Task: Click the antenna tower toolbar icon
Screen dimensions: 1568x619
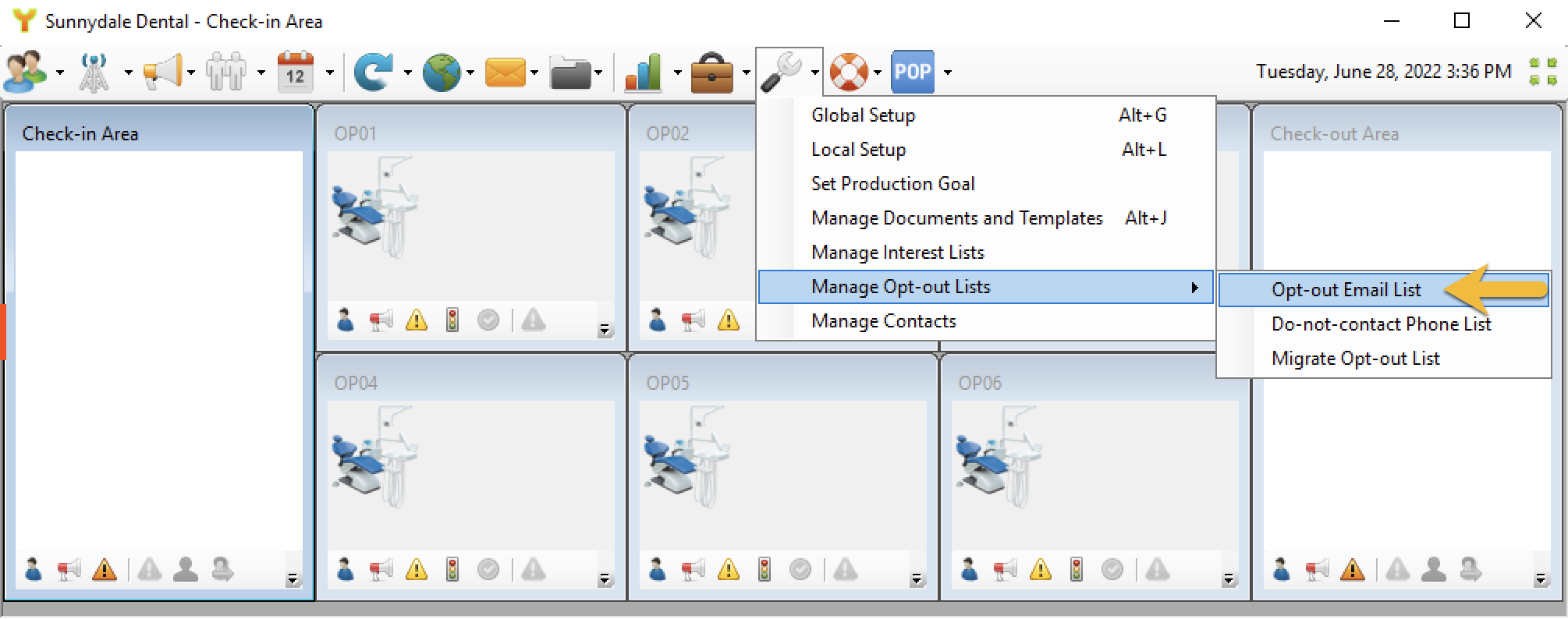Action: click(x=94, y=72)
